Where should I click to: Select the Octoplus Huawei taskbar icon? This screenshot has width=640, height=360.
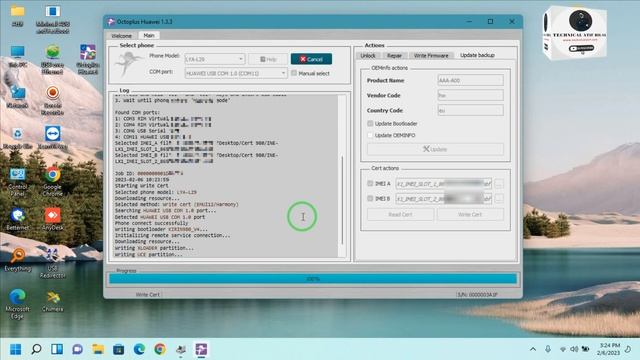point(201,349)
